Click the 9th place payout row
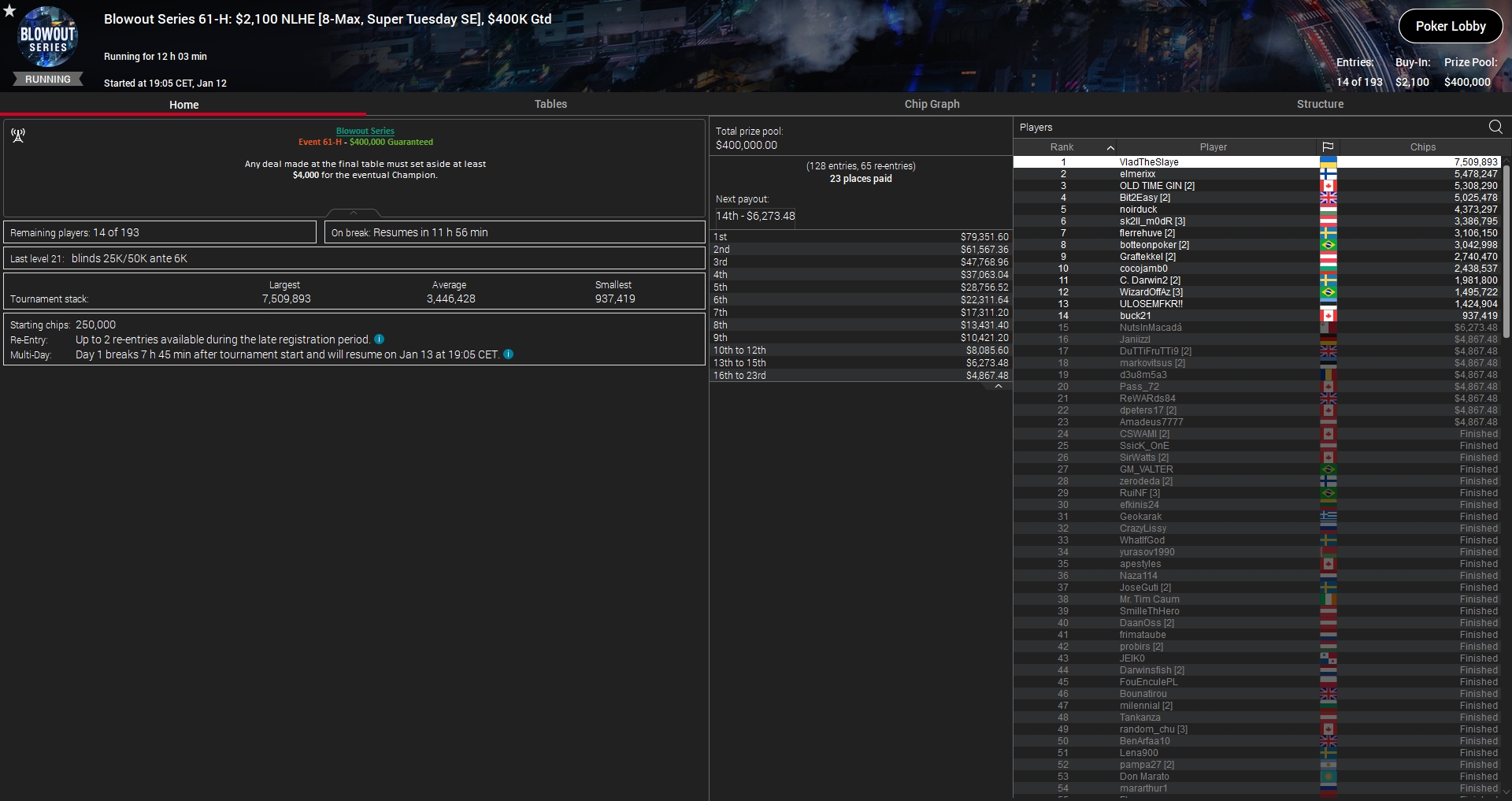This screenshot has height=801, width=1512. (861, 338)
